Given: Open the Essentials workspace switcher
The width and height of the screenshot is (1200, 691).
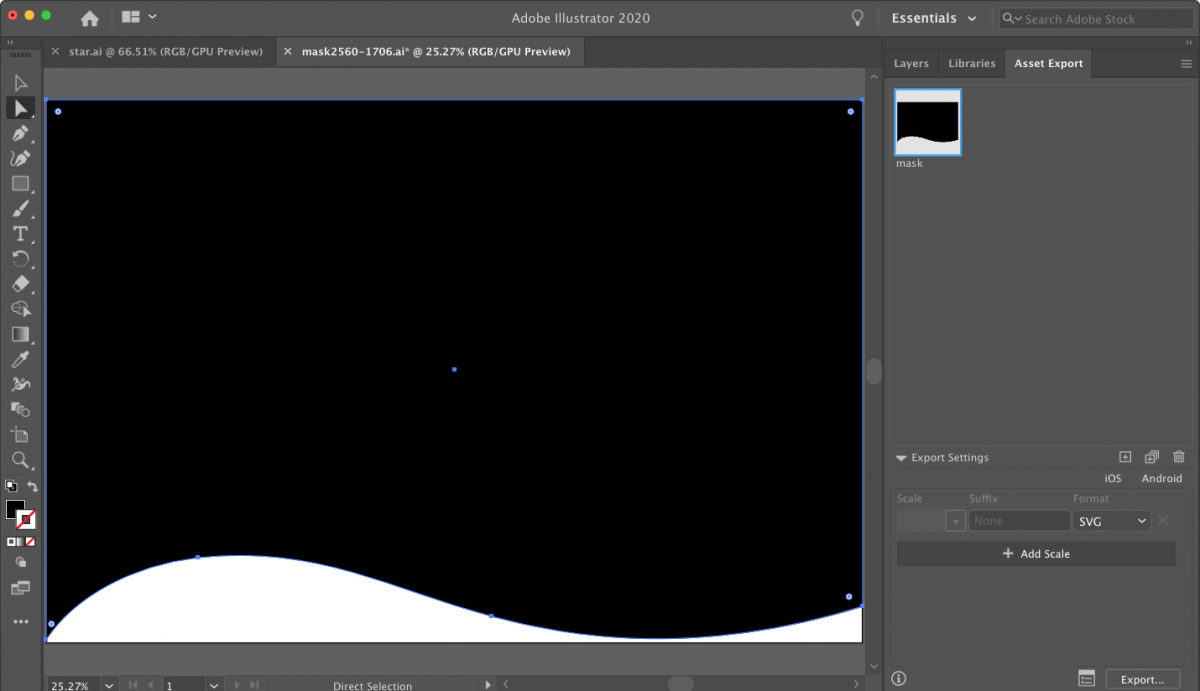Looking at the screenshot, I should (934, 18).
